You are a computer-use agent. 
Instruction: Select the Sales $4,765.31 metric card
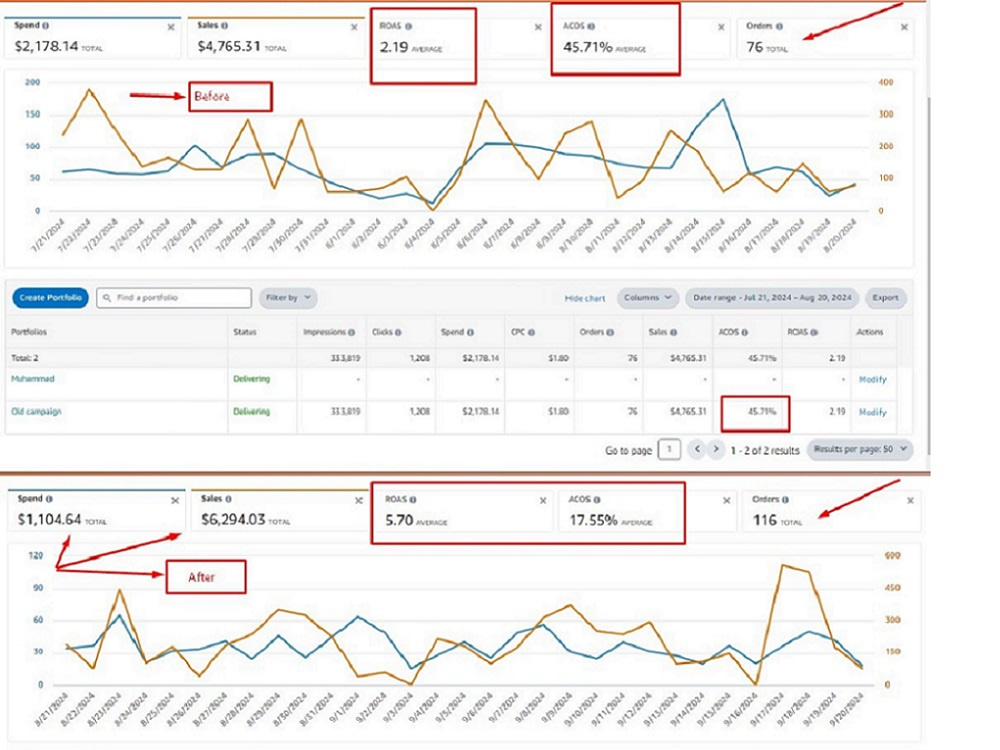coord(276,38)
